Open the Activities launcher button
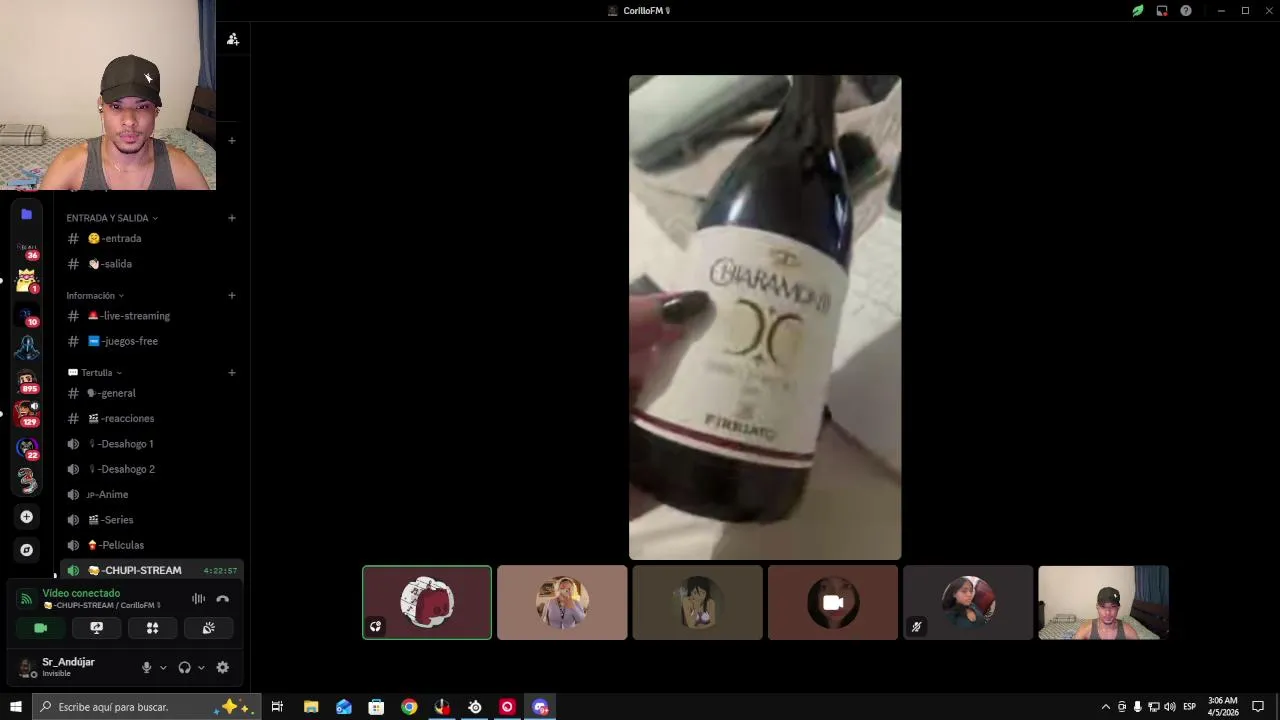1280x720 pixels. click(152, 628)
